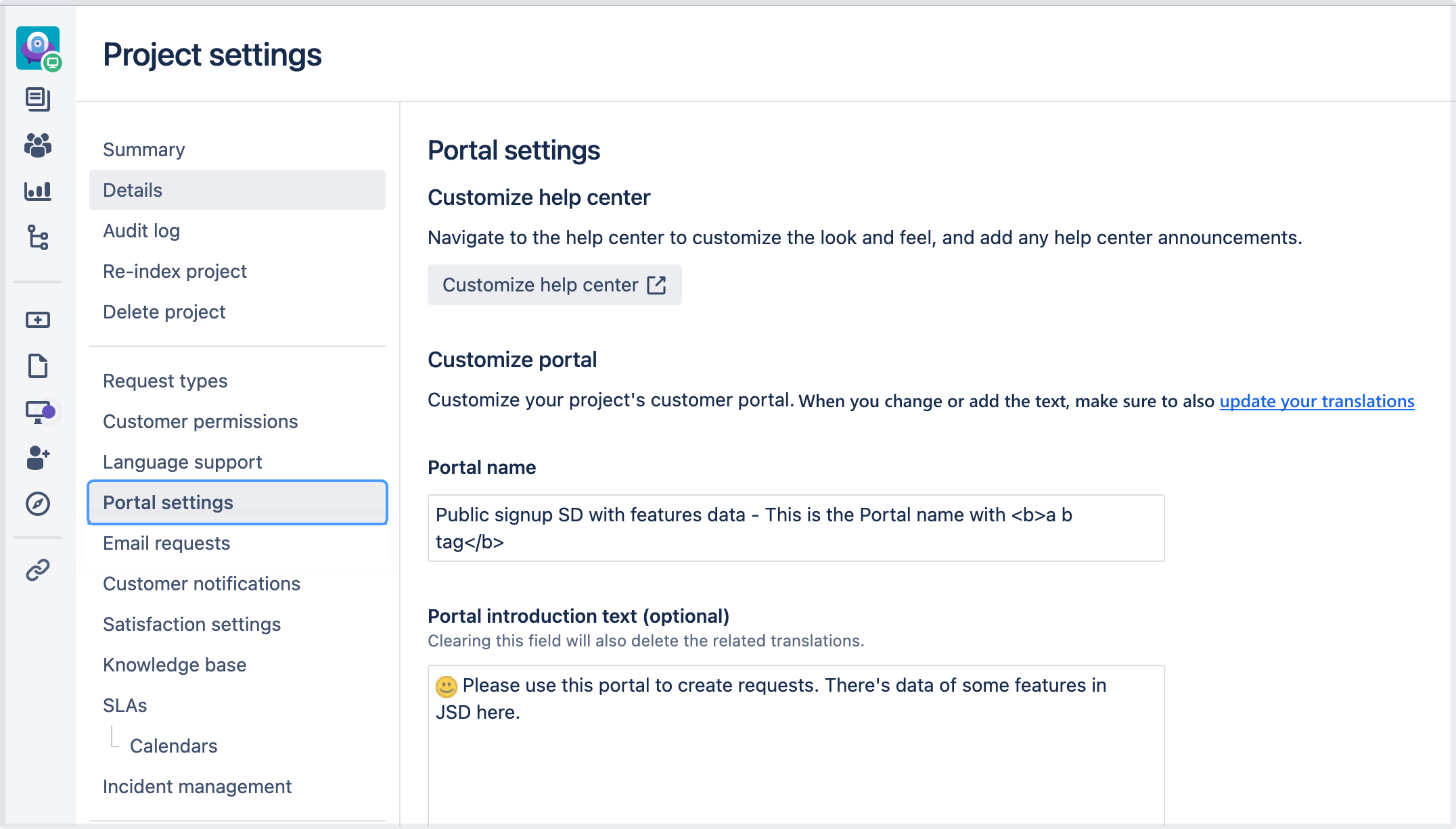Open the project avatar icon

38,49
